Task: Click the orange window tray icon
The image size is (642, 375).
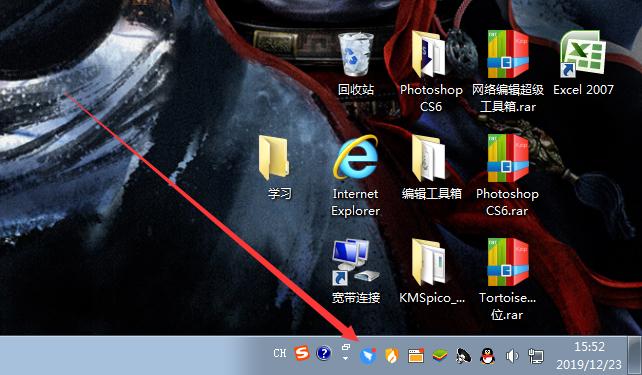Action: [x=416, y=356]
